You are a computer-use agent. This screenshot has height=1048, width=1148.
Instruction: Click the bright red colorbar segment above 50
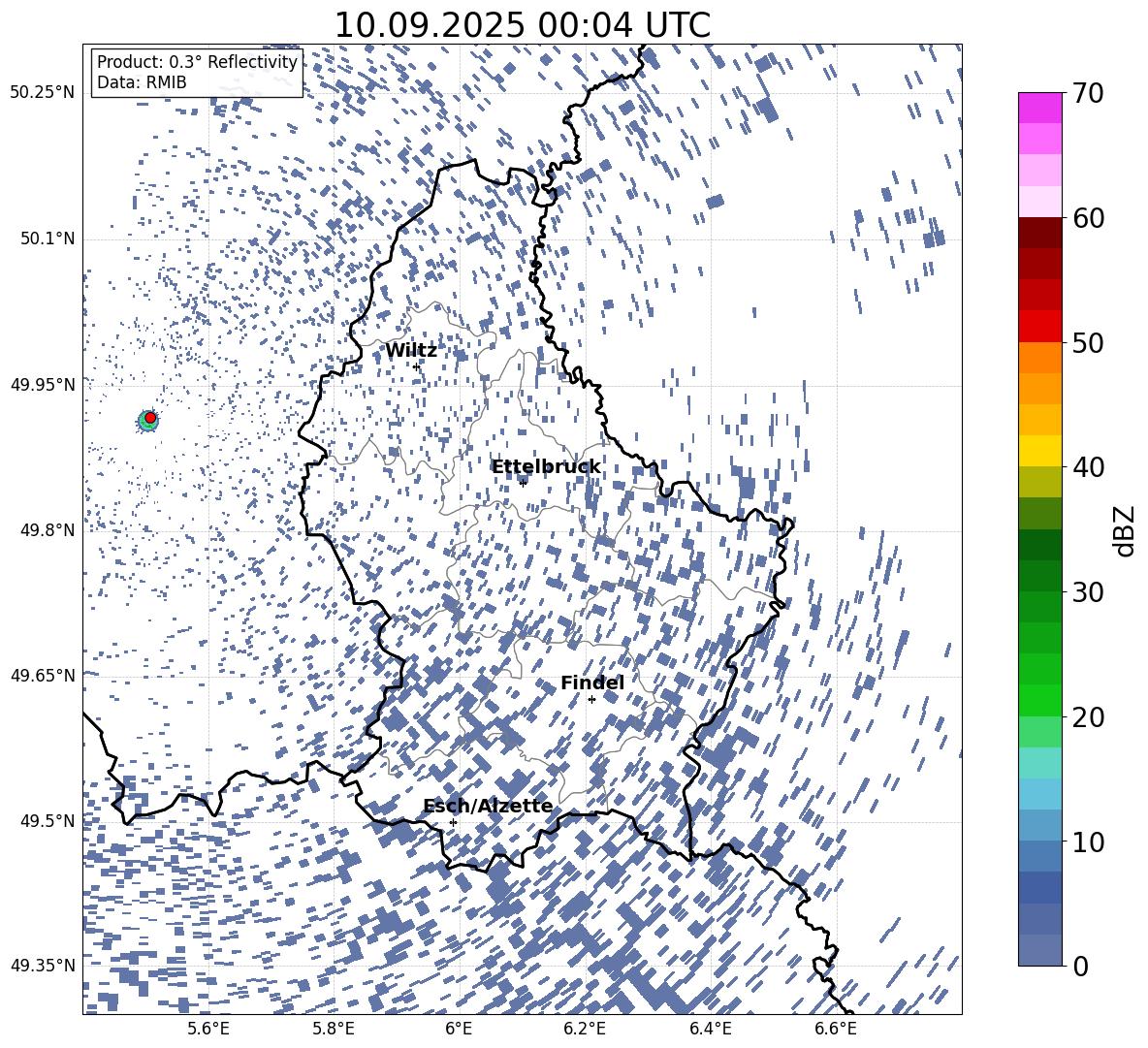point(1040,327)
